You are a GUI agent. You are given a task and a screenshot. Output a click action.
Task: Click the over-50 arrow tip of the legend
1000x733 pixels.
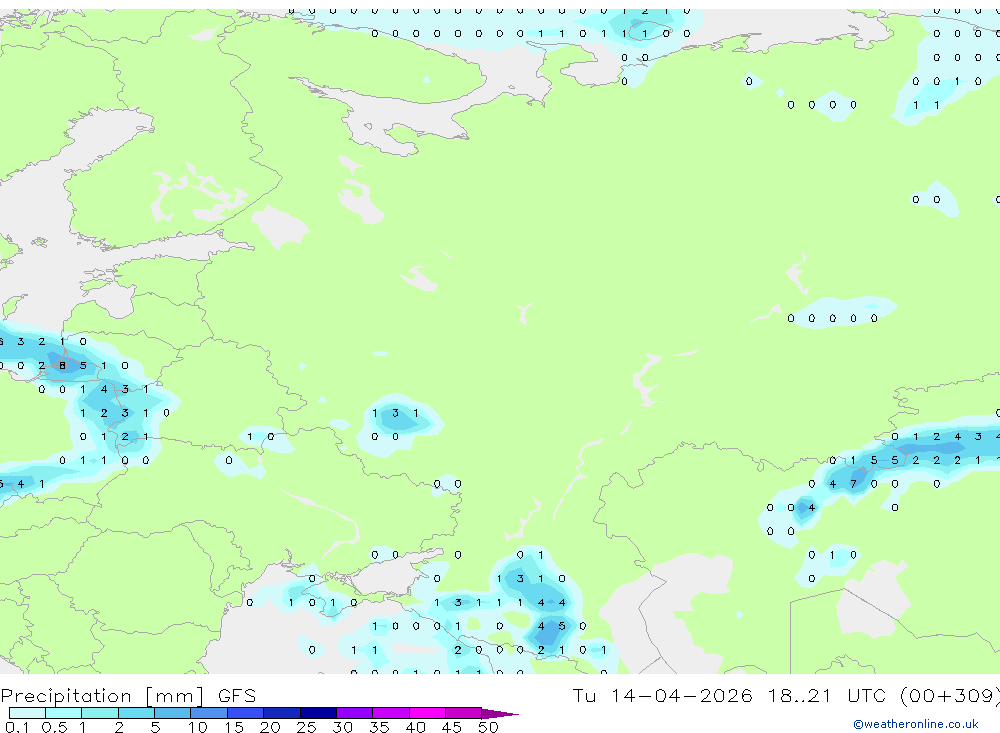tap(501, 714)
